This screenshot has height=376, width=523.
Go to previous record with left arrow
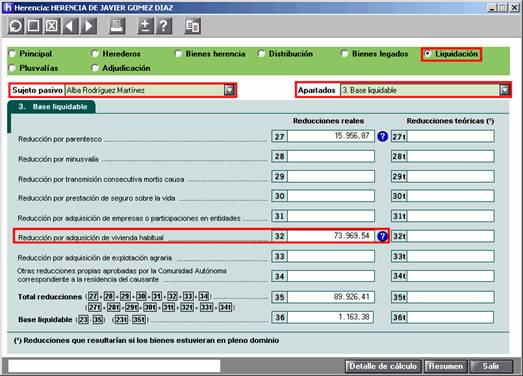(70, 26)
